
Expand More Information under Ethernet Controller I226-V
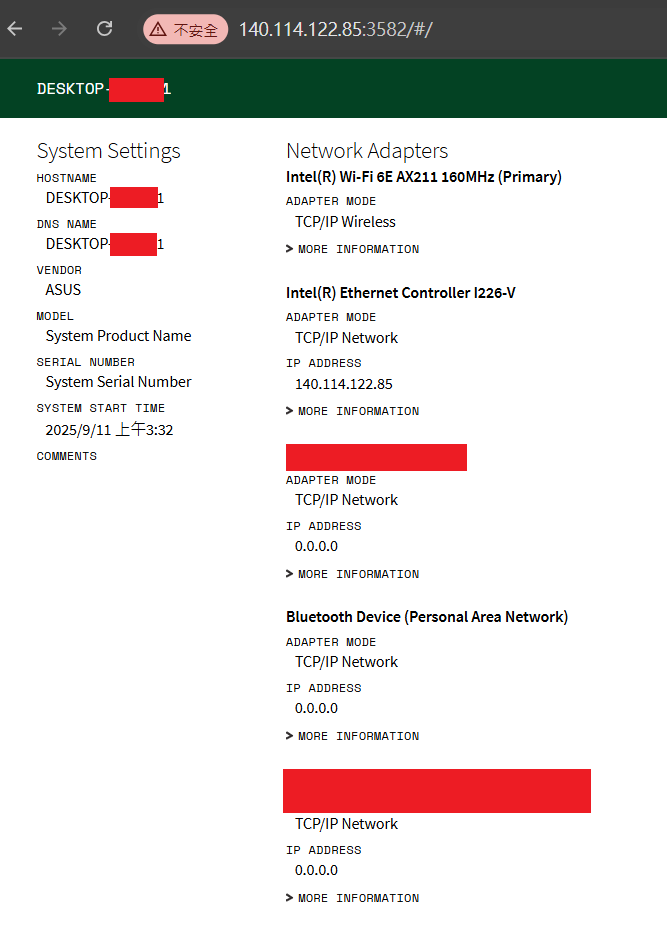[352, 411]
